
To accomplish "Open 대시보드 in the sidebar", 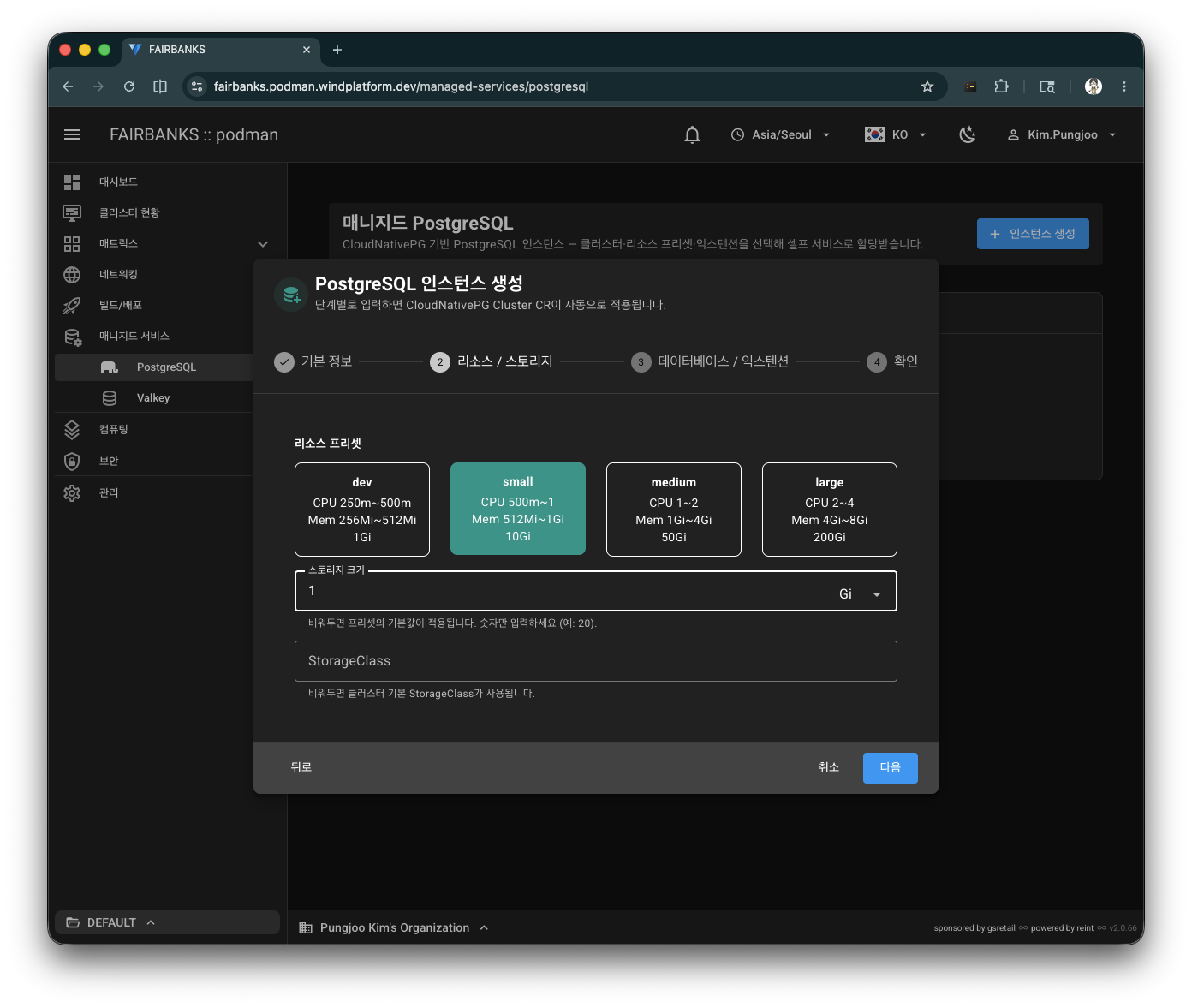I will pos(118,182).
